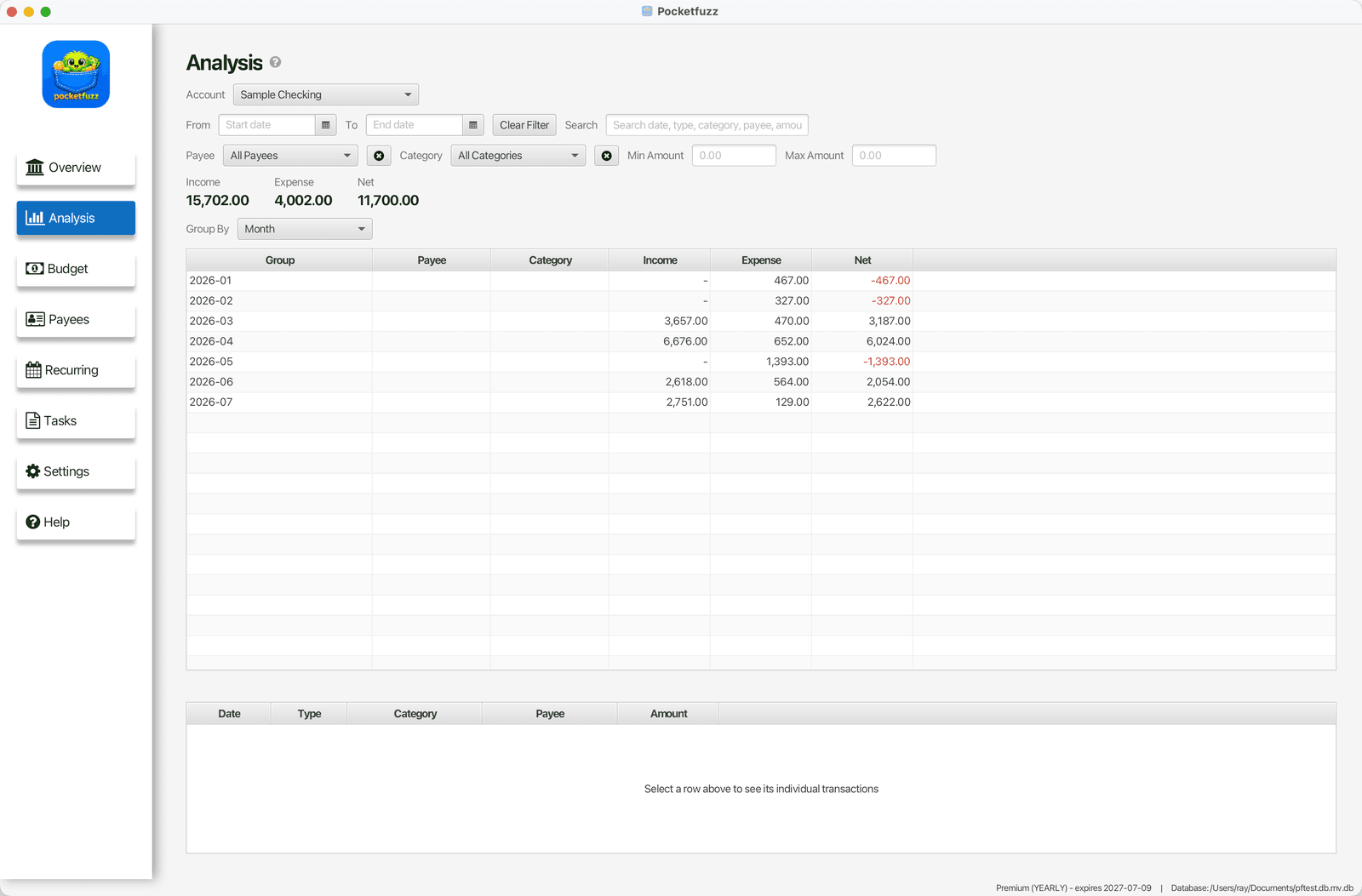The width and height of the screenshot is (1362, 896).
Task: Click income value 3,657.00
Action: (x=685, y=322)
